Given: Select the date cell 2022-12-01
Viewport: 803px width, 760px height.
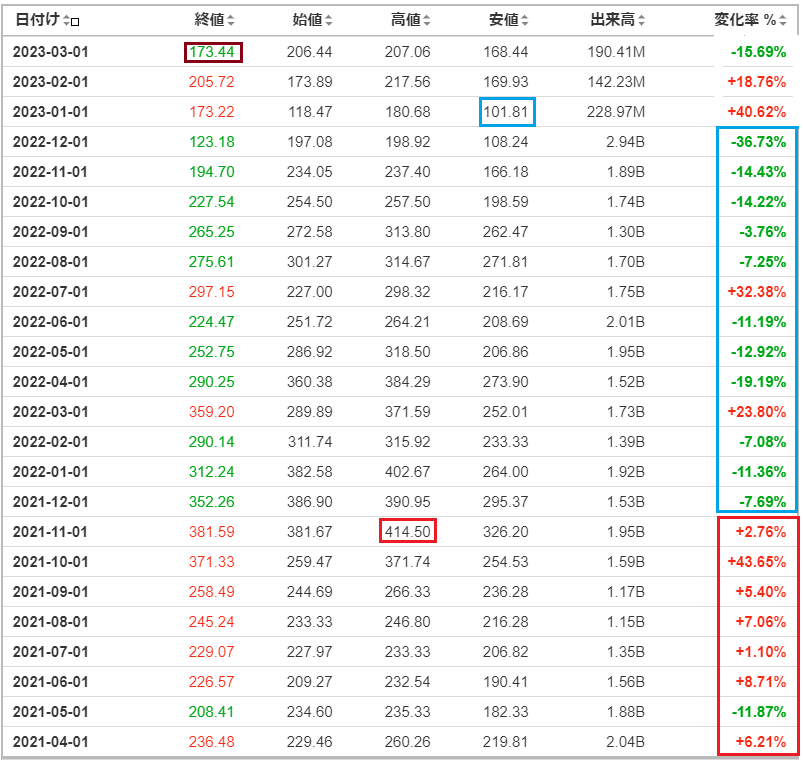Looking at the screenshot, I should [x=51, y=142].
